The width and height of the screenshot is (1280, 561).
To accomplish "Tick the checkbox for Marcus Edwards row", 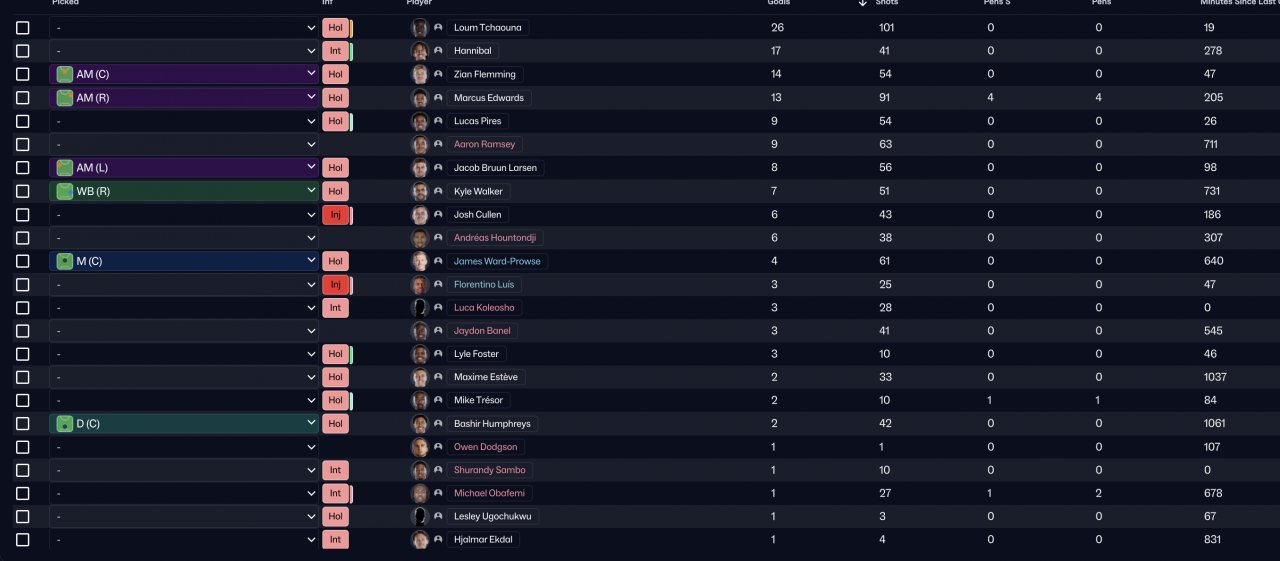I will (23, 98).
